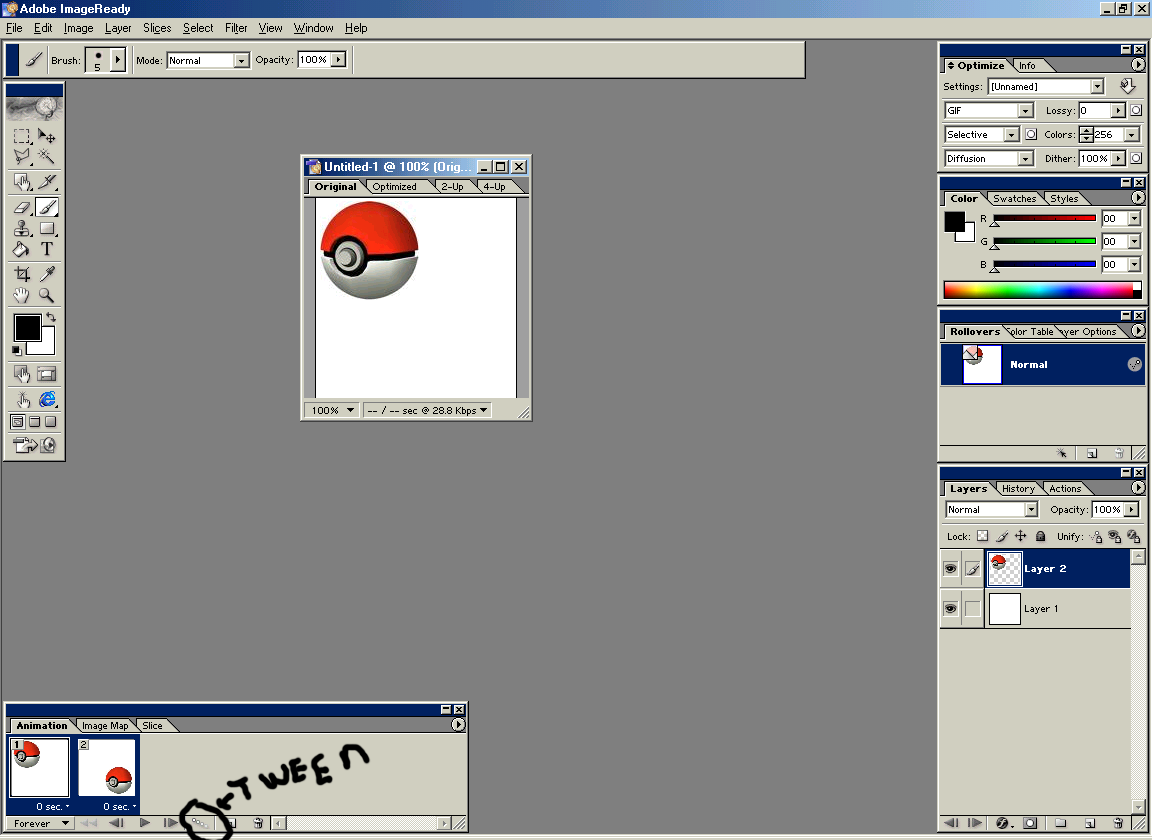Click the Lossy value input field
1152x840 pixels.
coord(1095,110)
